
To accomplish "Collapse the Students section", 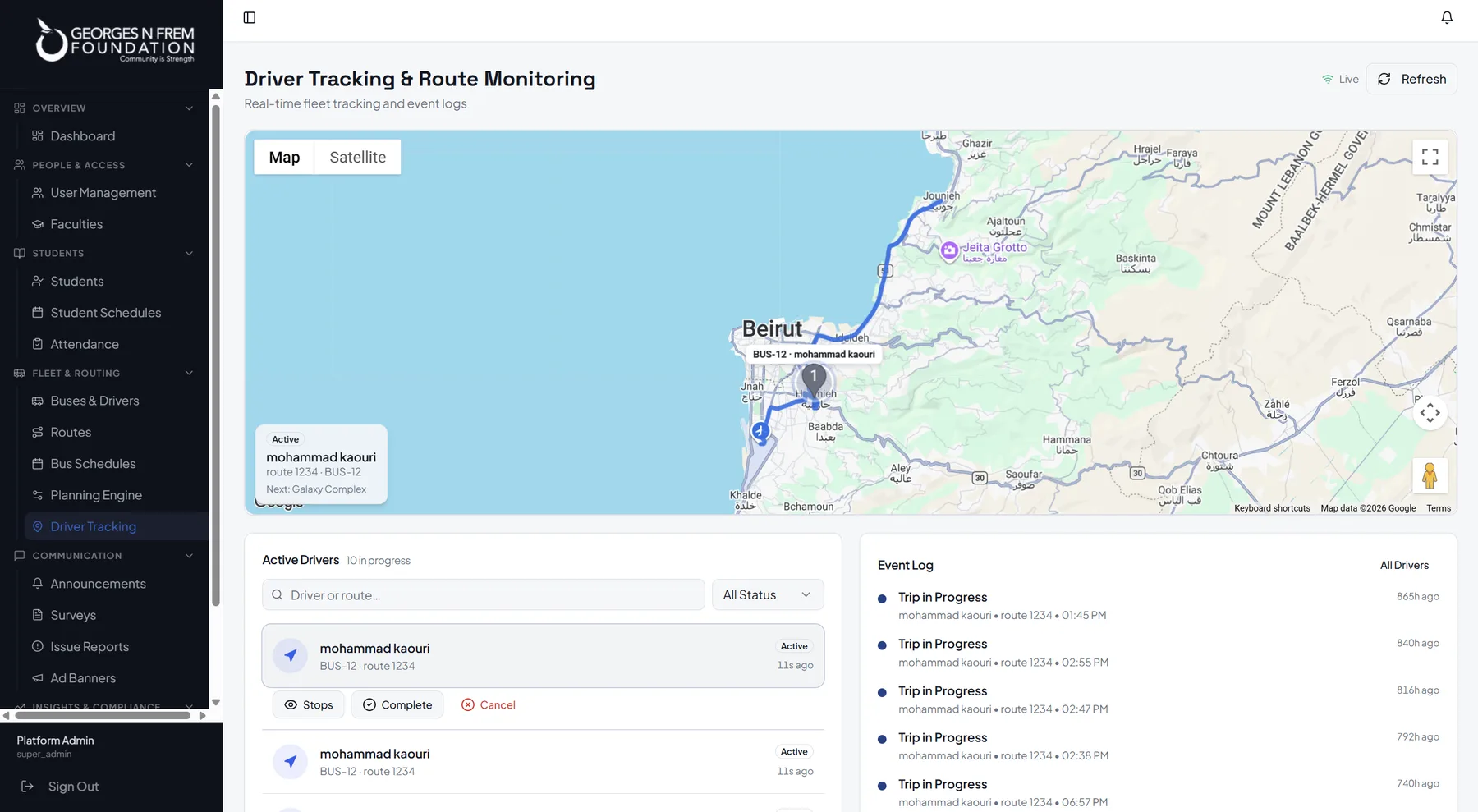I will coord(189,253).
